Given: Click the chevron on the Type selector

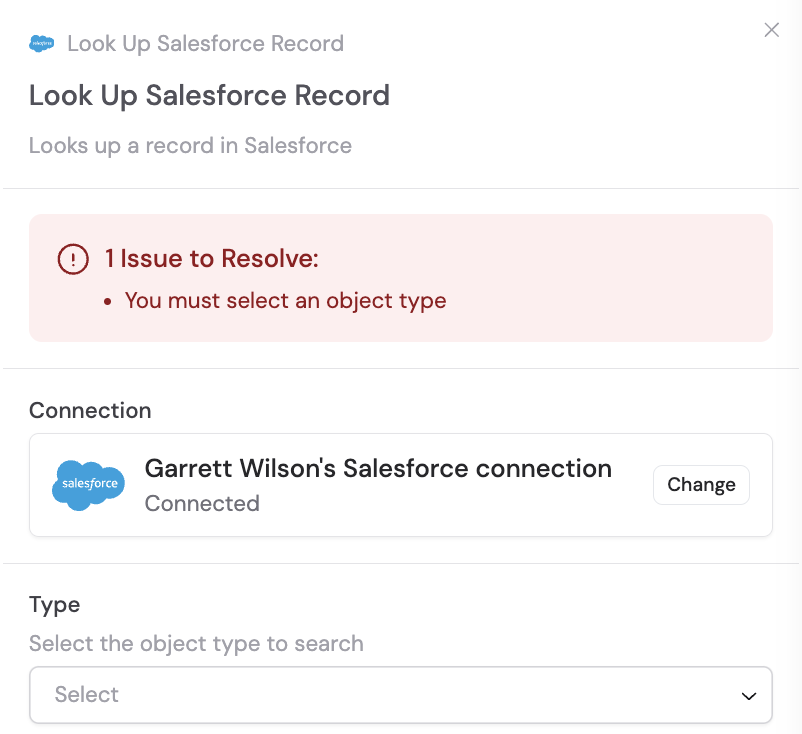Looking at the screenshot, I should pos(747,694).
